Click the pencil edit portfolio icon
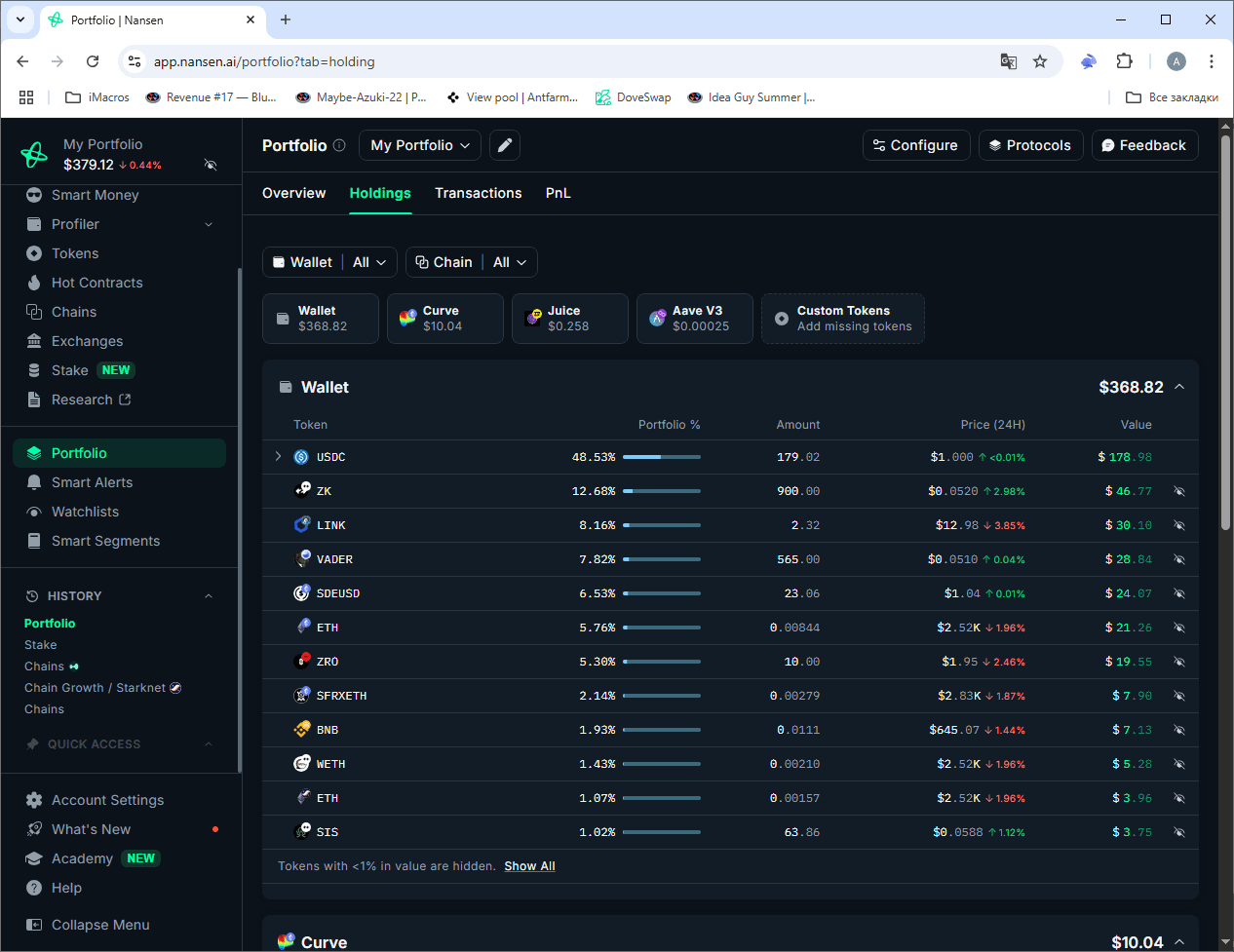1234x952 pixels. point(505,145)
